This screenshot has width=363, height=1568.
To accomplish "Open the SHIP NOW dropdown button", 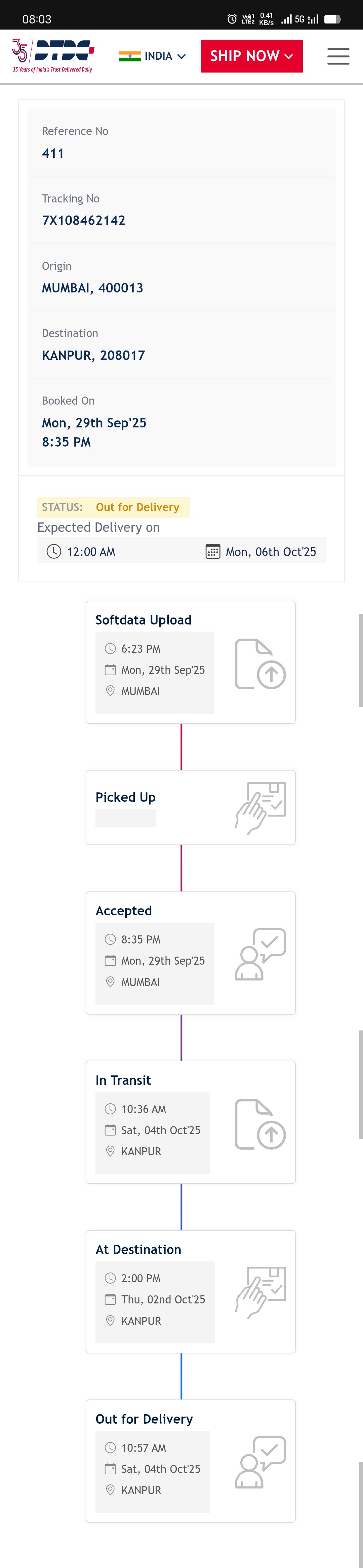I will click(x=251, y=56).
